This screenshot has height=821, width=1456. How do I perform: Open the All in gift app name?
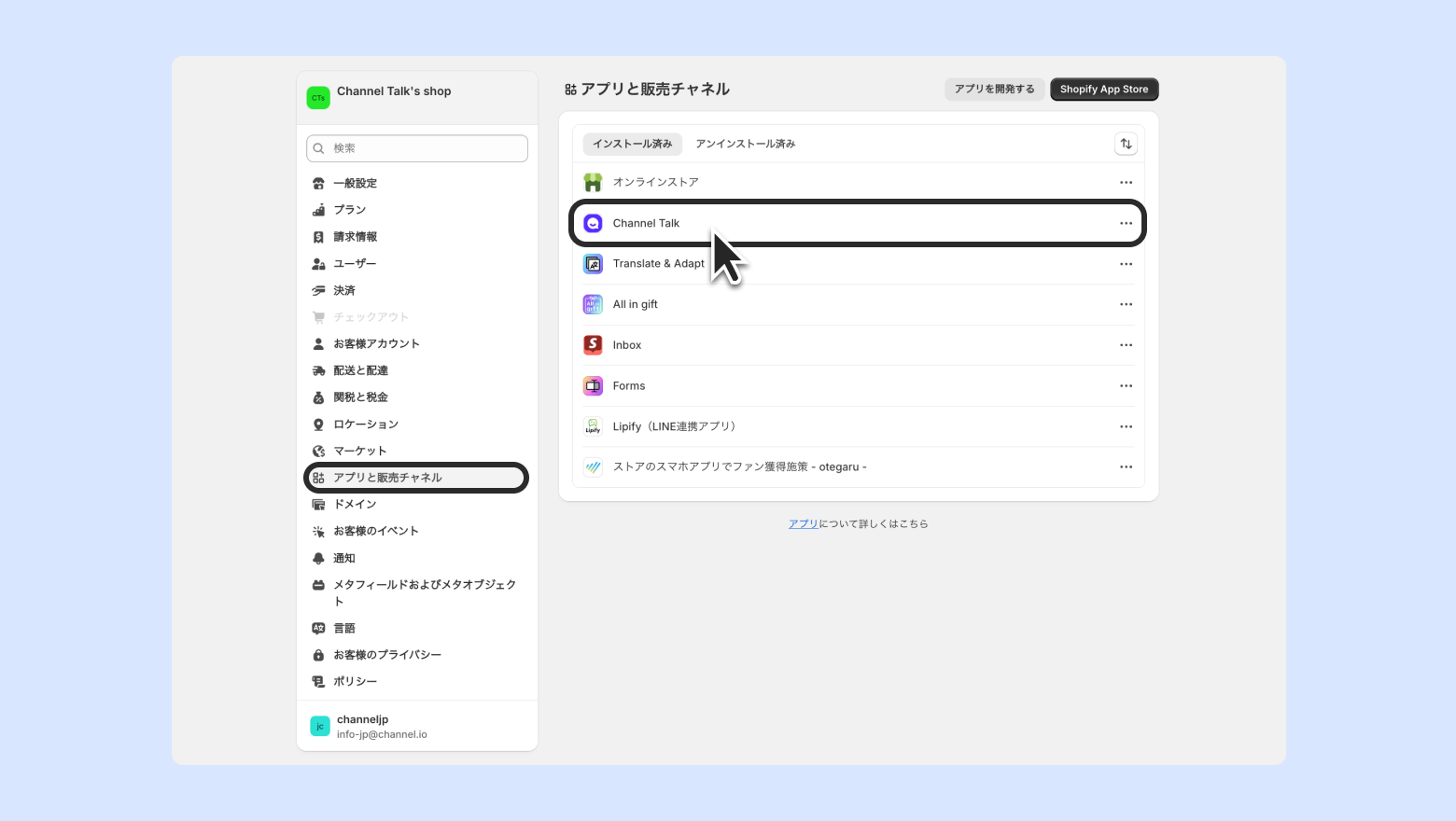(636, 304)
